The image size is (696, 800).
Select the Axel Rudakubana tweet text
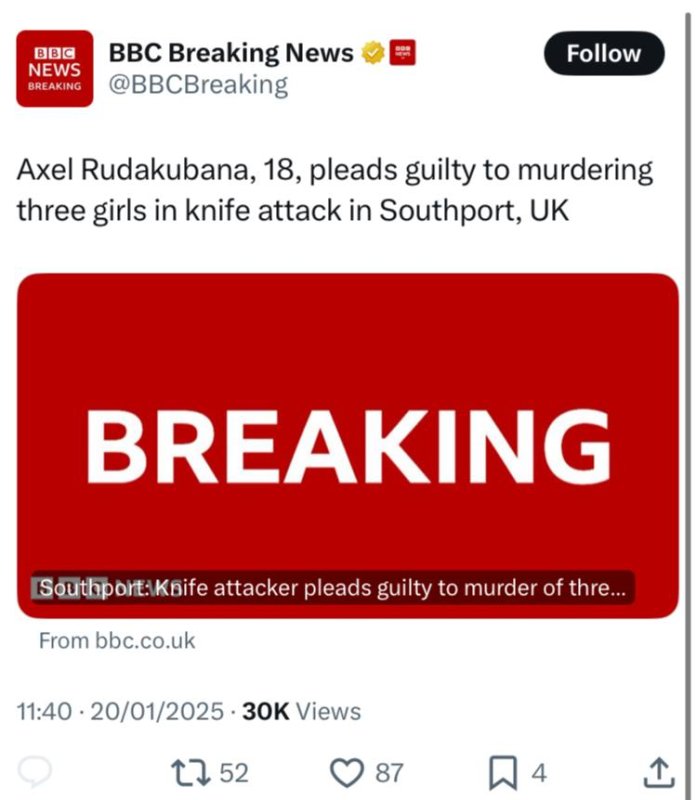tap(335, 190)
